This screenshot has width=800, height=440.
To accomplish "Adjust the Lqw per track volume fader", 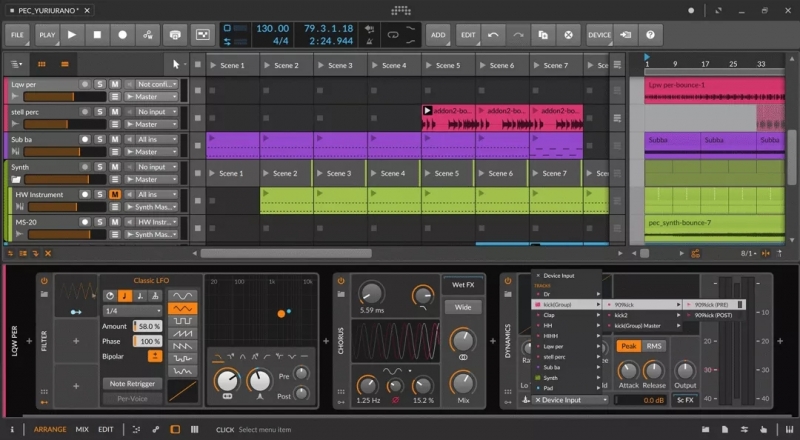I will 65,96.
